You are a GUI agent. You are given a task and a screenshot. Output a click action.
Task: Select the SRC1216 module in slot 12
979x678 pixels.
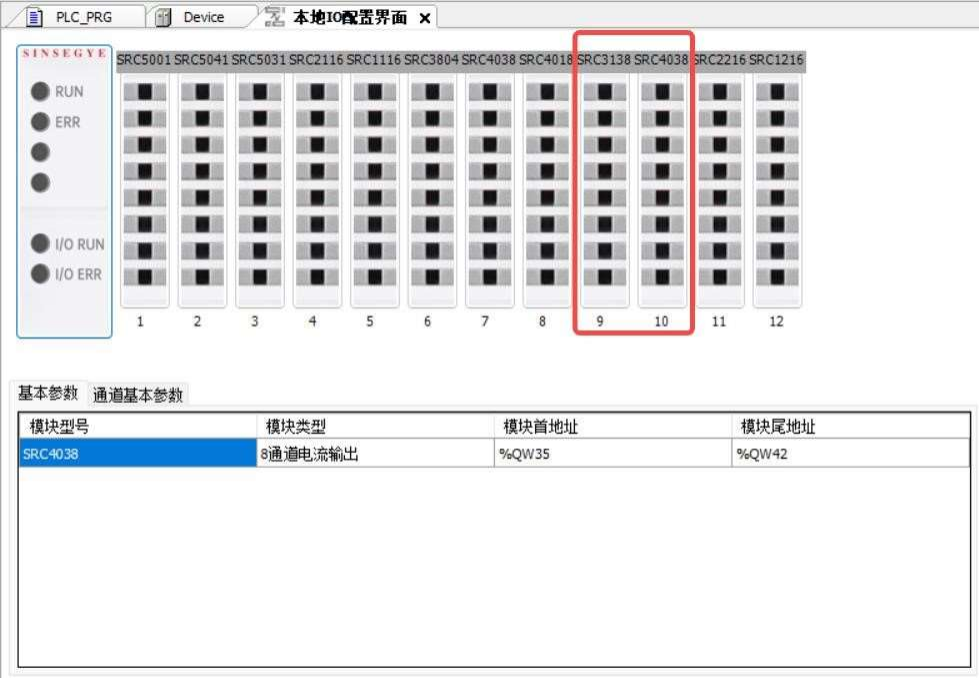777,190
